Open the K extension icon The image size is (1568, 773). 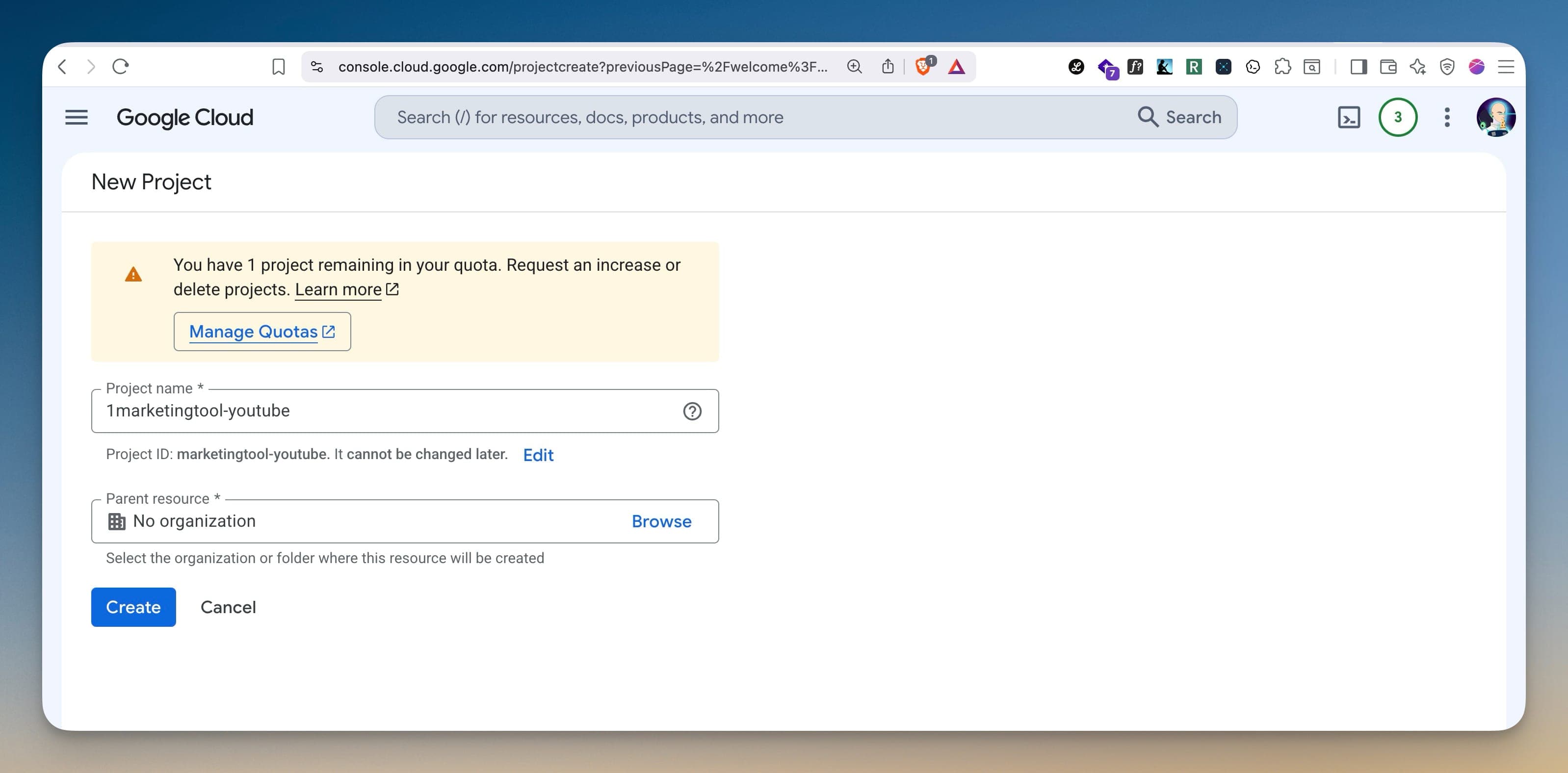point(1164,66)
